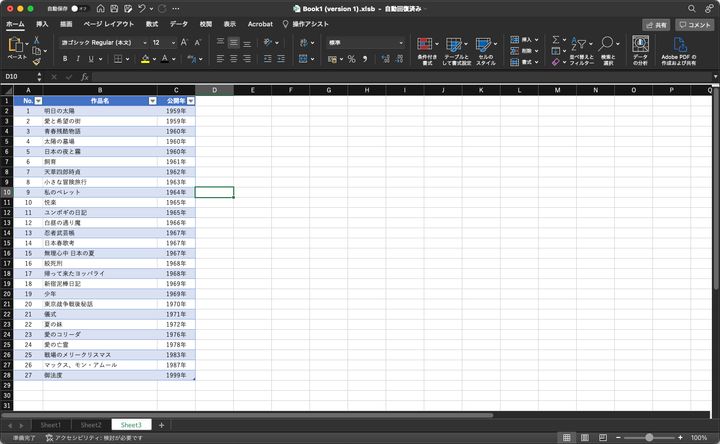Open the 挿入 (Insert) ribbon tab
Viewport: 720px width, 444px height.
coord(42,23)
